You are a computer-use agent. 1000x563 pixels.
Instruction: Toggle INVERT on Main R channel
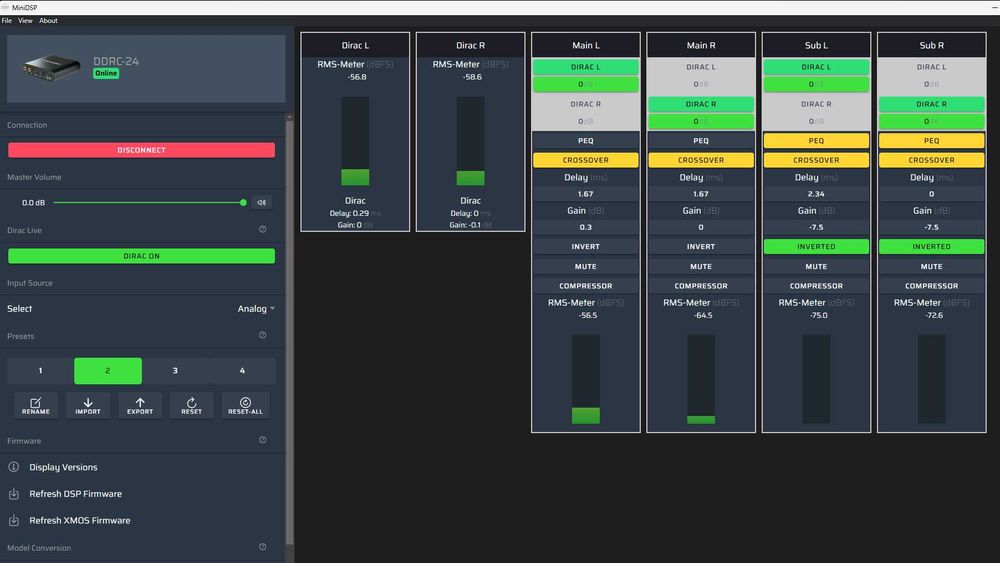click(x=701, y=246)
